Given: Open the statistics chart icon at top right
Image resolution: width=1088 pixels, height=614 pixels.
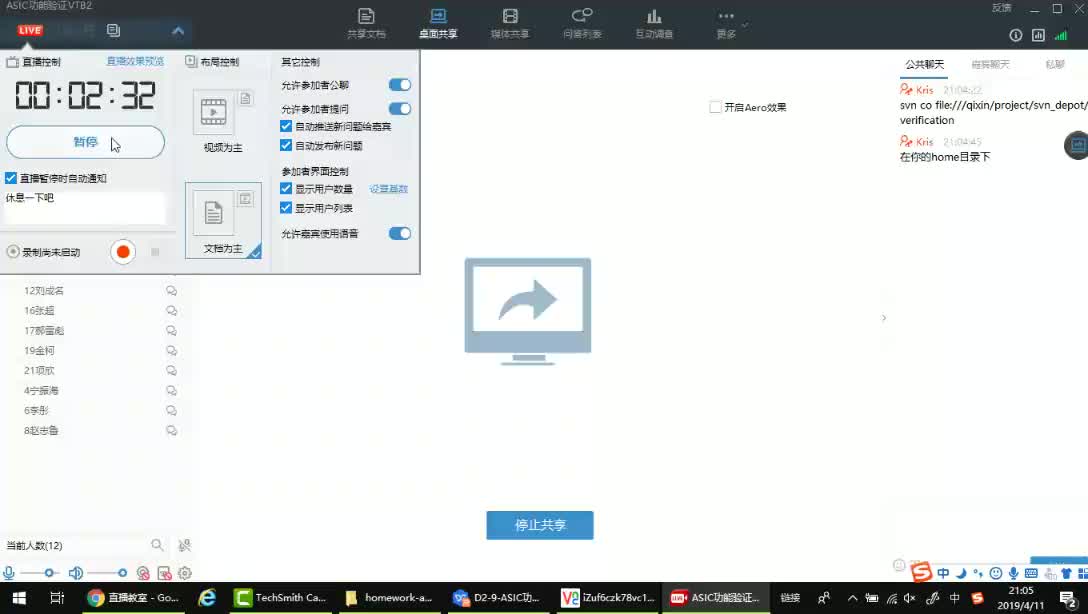Looking at the screenshot, I should coord(1038,35).
